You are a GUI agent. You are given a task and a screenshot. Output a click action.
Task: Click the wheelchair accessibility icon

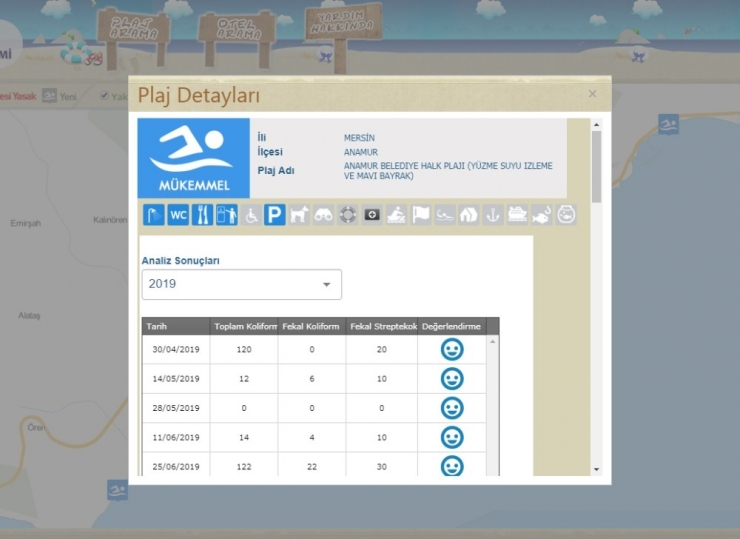click(x=251, y=214)
